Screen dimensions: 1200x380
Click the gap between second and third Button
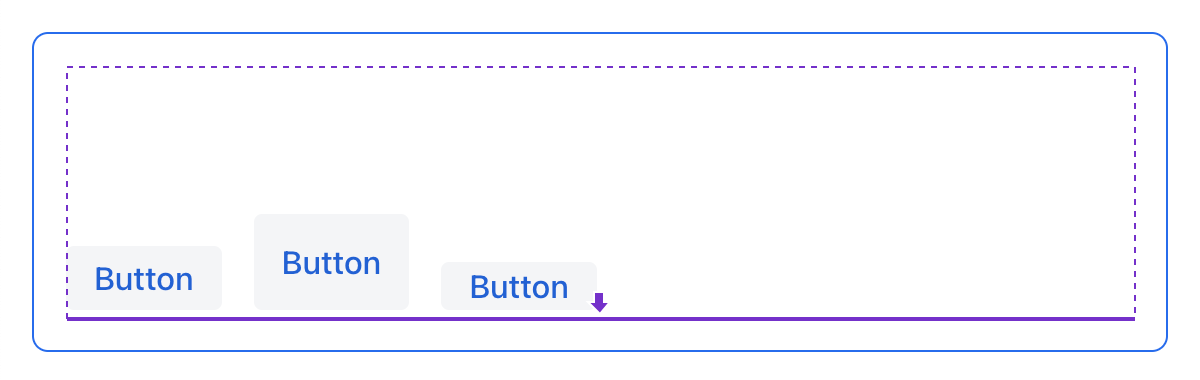pos(425,285)
